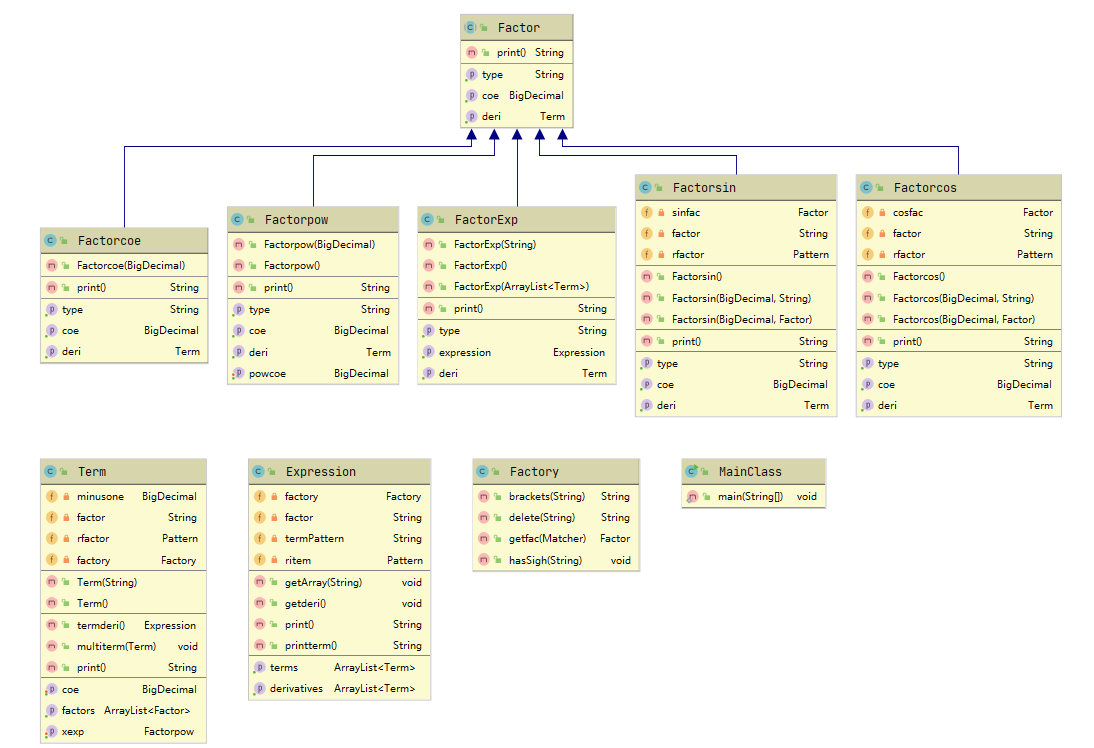
Task: Click the getderi() method in Expression
Action: (339, 603)
